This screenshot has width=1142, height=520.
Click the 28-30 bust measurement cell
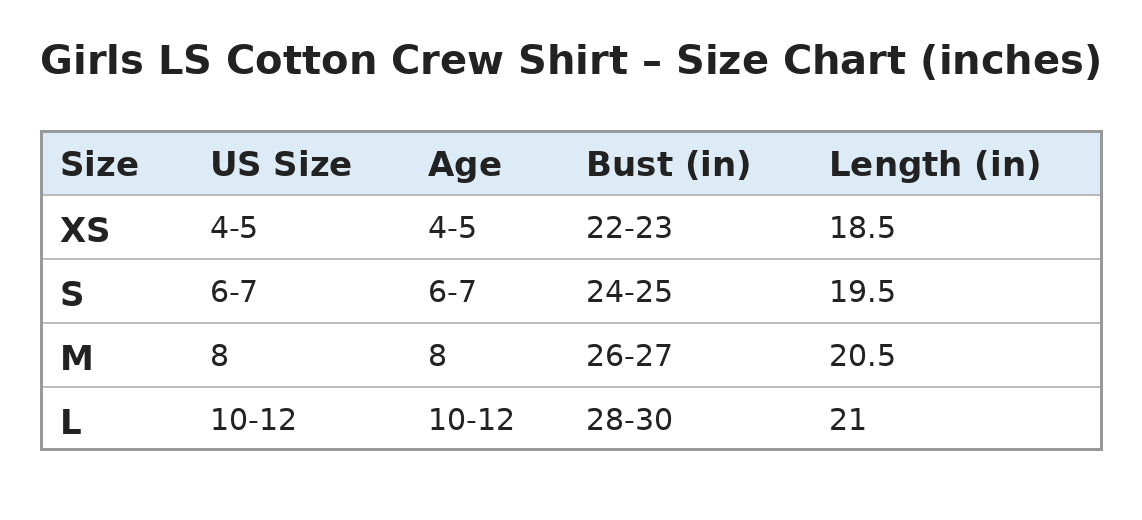pos(629,421)
